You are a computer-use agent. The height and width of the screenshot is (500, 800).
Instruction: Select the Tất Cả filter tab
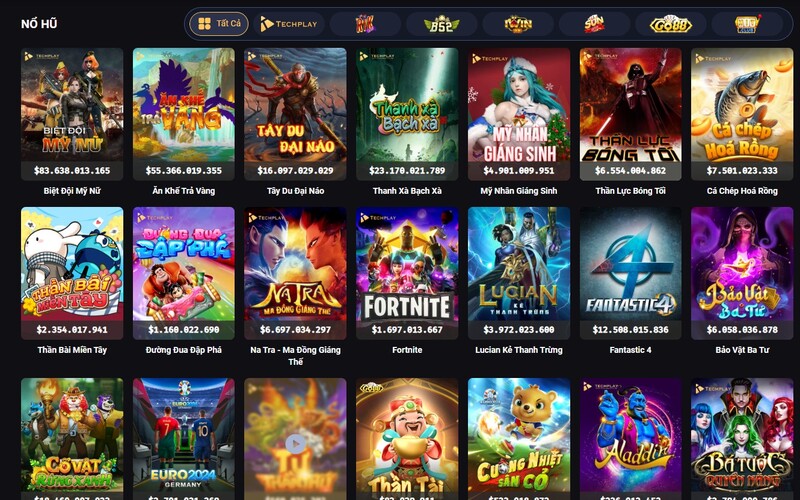coord(219,24)
